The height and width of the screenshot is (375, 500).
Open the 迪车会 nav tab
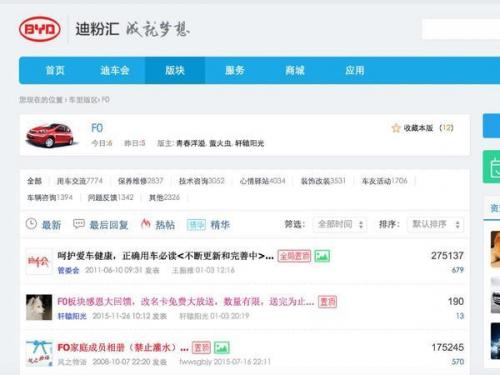115,70
